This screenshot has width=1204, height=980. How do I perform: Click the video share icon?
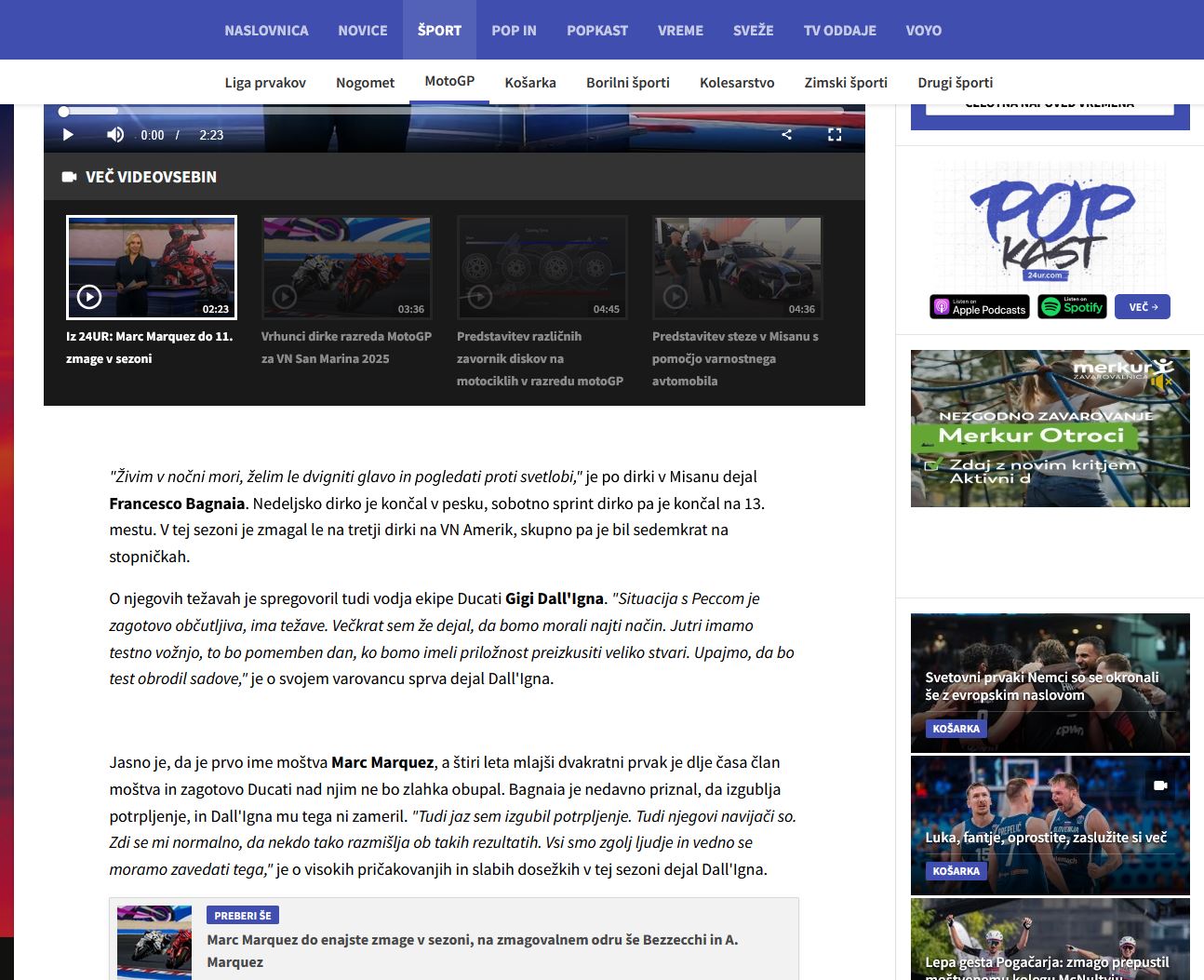point(786,135)
